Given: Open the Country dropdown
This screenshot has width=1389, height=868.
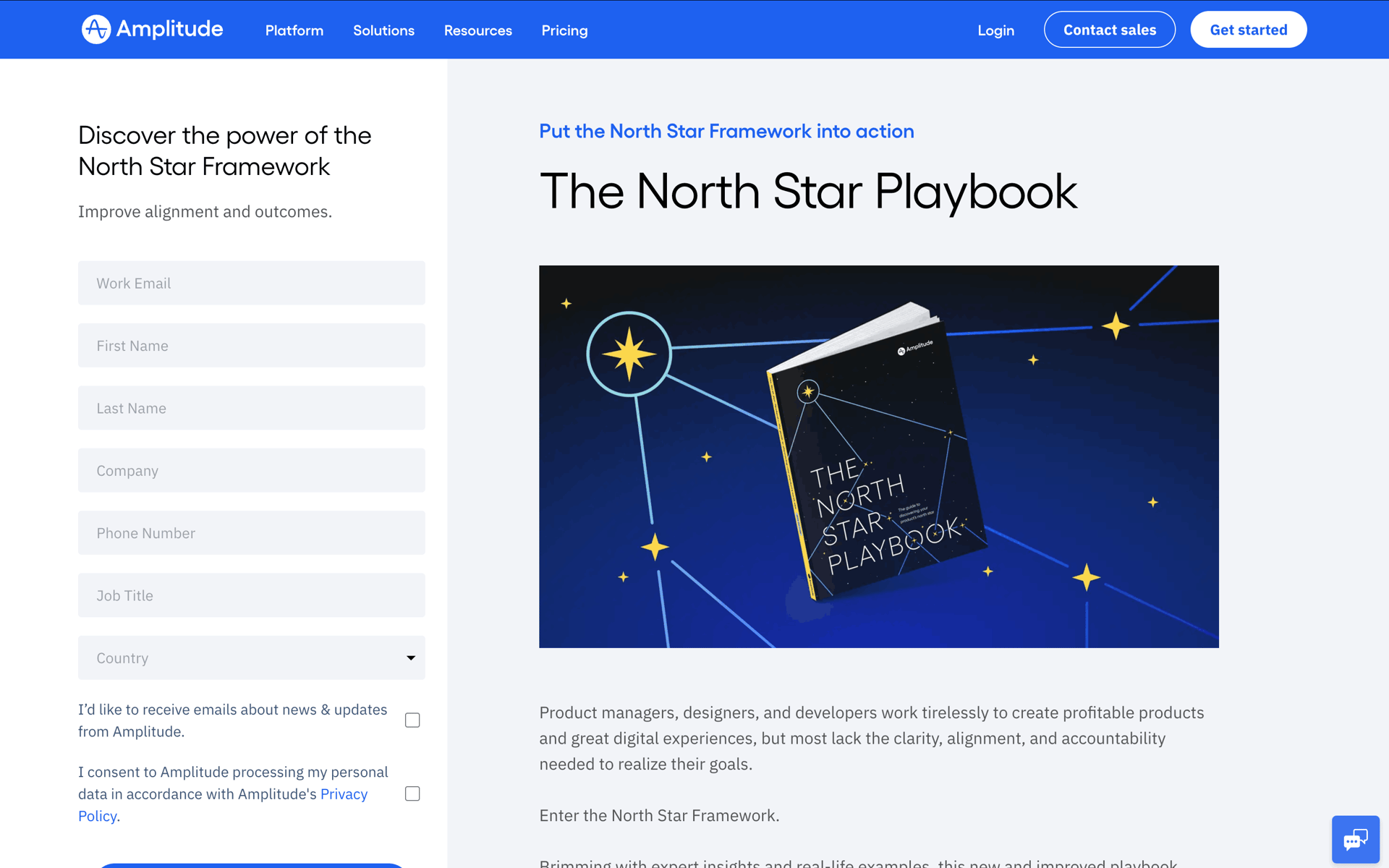Looking at the screenshot, I should pyautogui.click(x=252, y=658).
